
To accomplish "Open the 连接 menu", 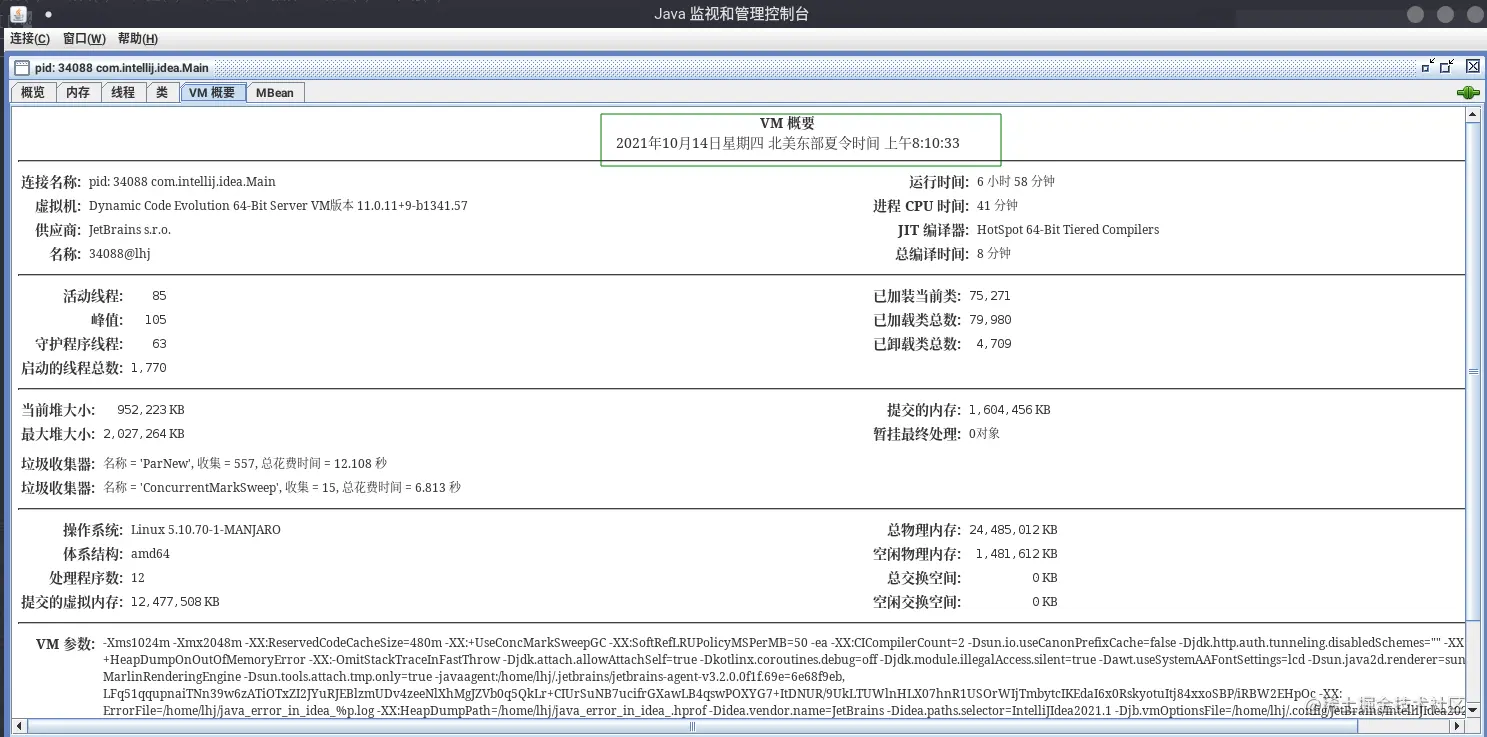I will (x=30, y=39).
